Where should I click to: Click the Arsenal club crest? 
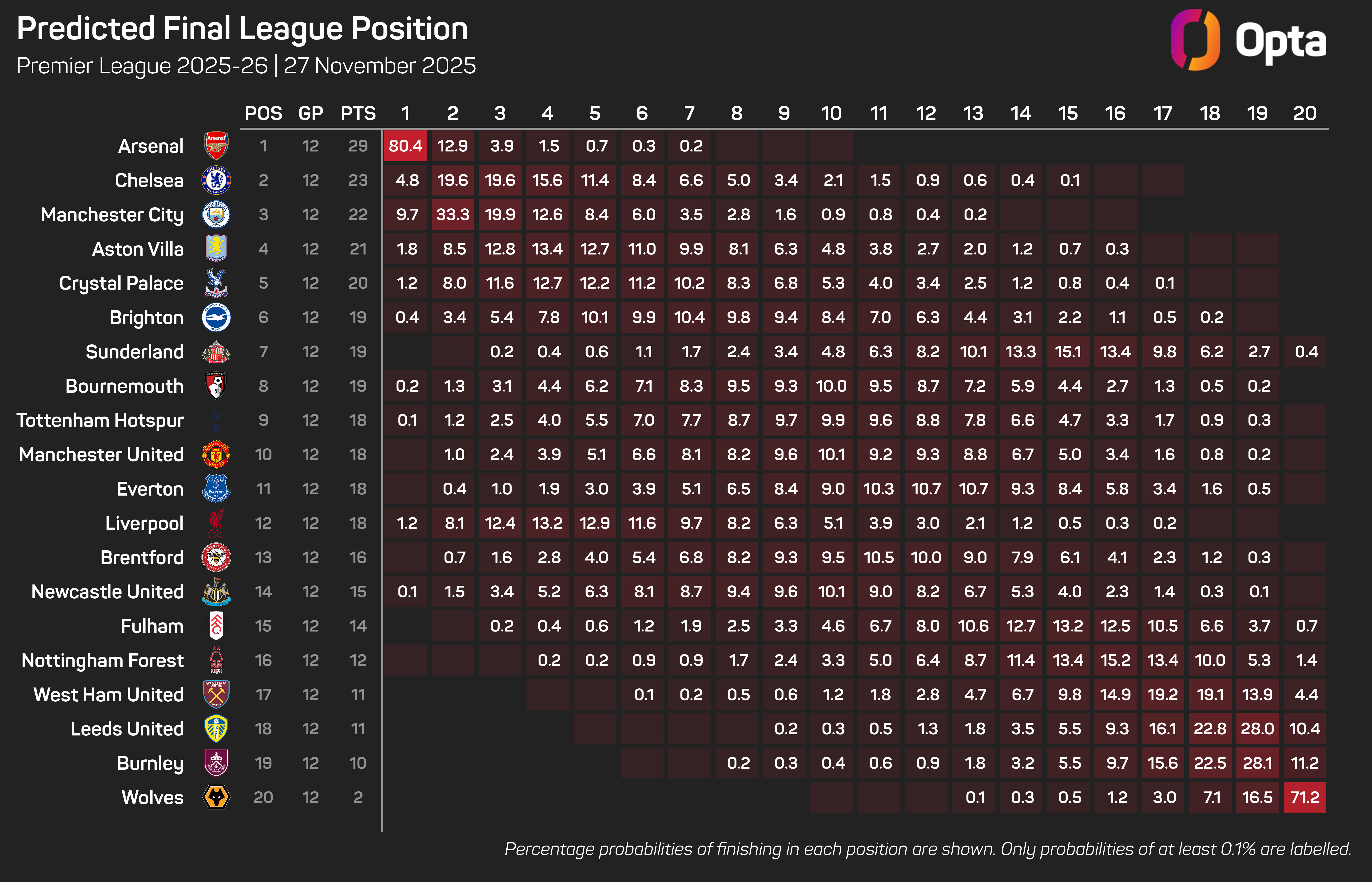tap(216, 146)
